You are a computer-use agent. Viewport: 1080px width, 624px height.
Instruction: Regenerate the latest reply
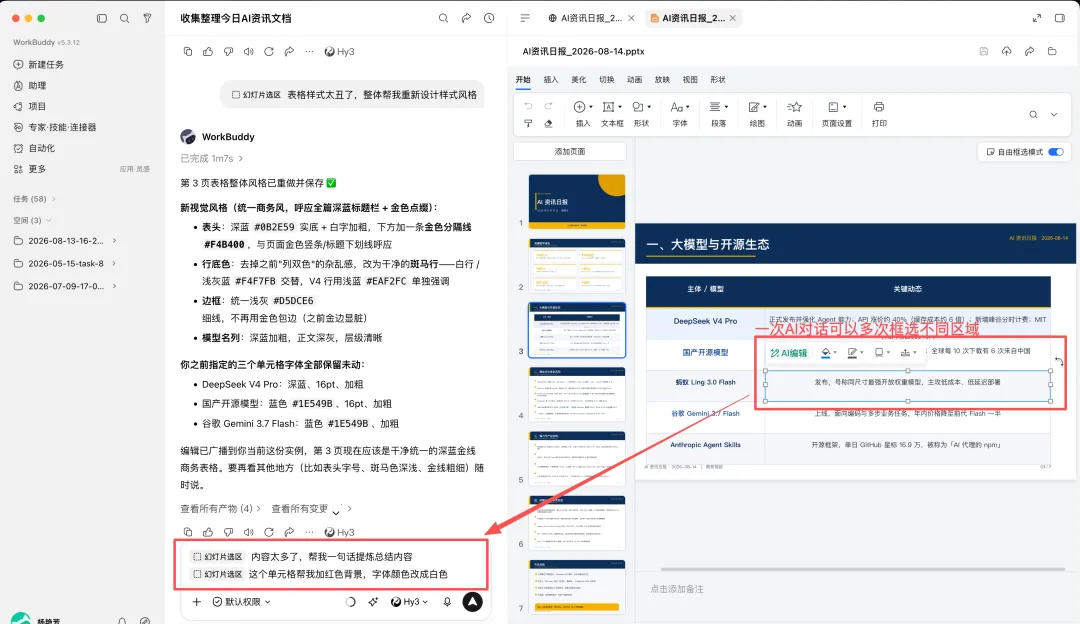269,532
